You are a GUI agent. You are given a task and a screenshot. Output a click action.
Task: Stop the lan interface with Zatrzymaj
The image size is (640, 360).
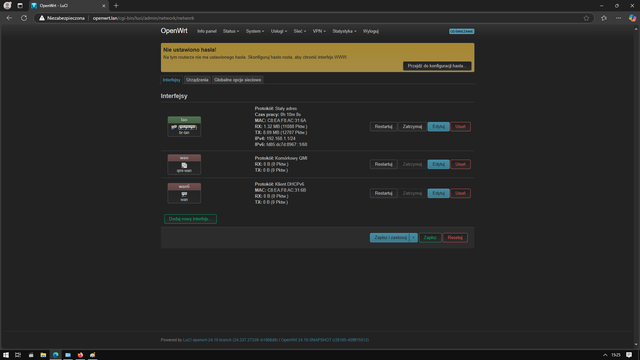pos(412,127)
